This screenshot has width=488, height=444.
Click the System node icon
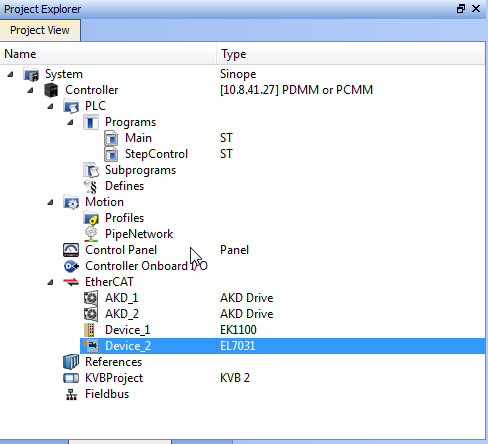31,74
